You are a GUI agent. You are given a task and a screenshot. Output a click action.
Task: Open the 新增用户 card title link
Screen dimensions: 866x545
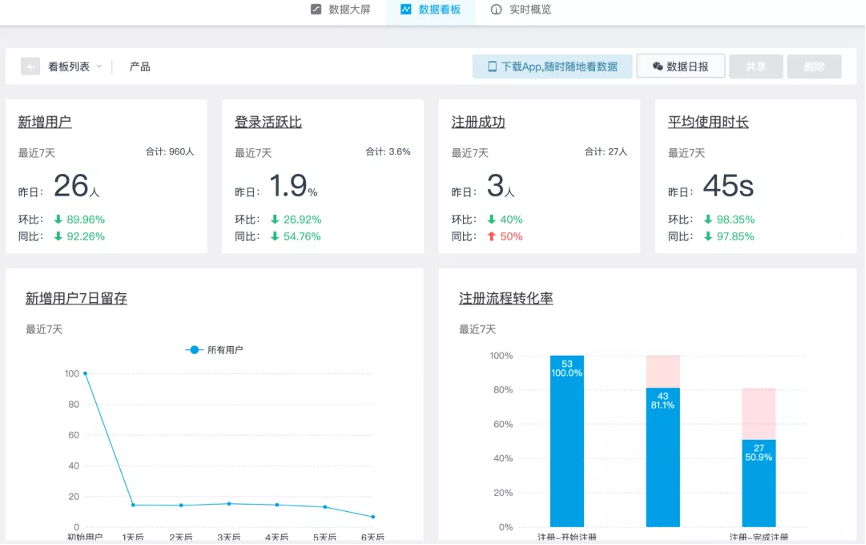coord(45,122)
